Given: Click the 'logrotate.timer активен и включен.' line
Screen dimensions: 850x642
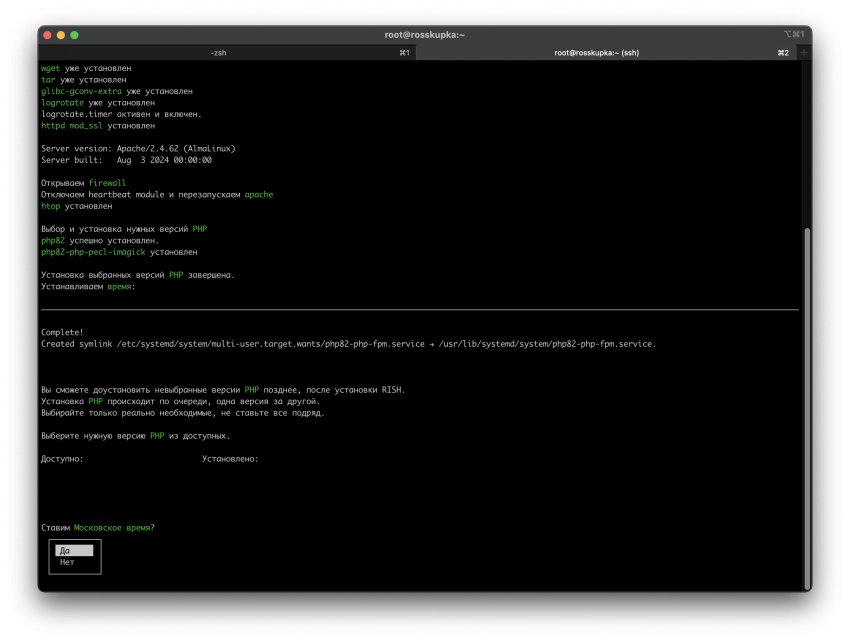Looking at the screenshot, I should click(x=121, y=114).
